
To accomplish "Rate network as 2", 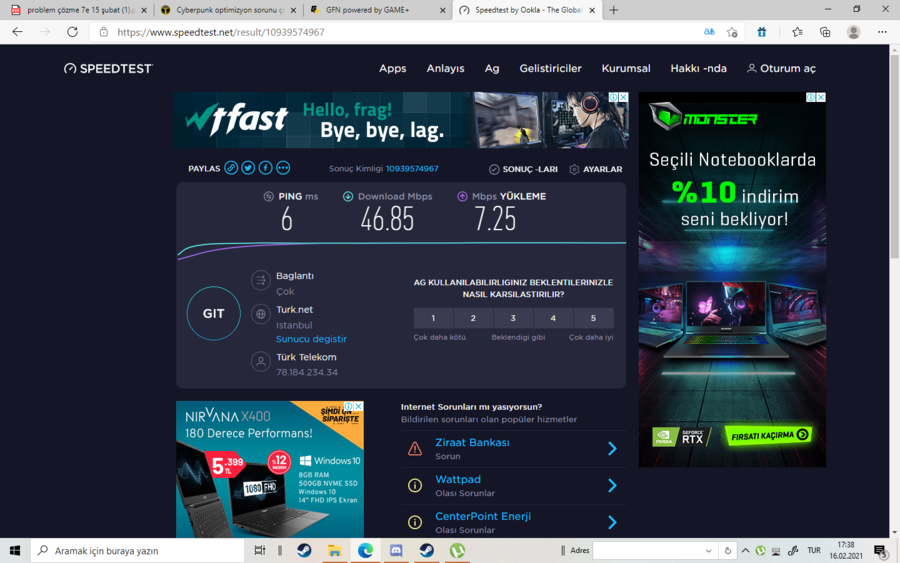I will tap(473, 318).
